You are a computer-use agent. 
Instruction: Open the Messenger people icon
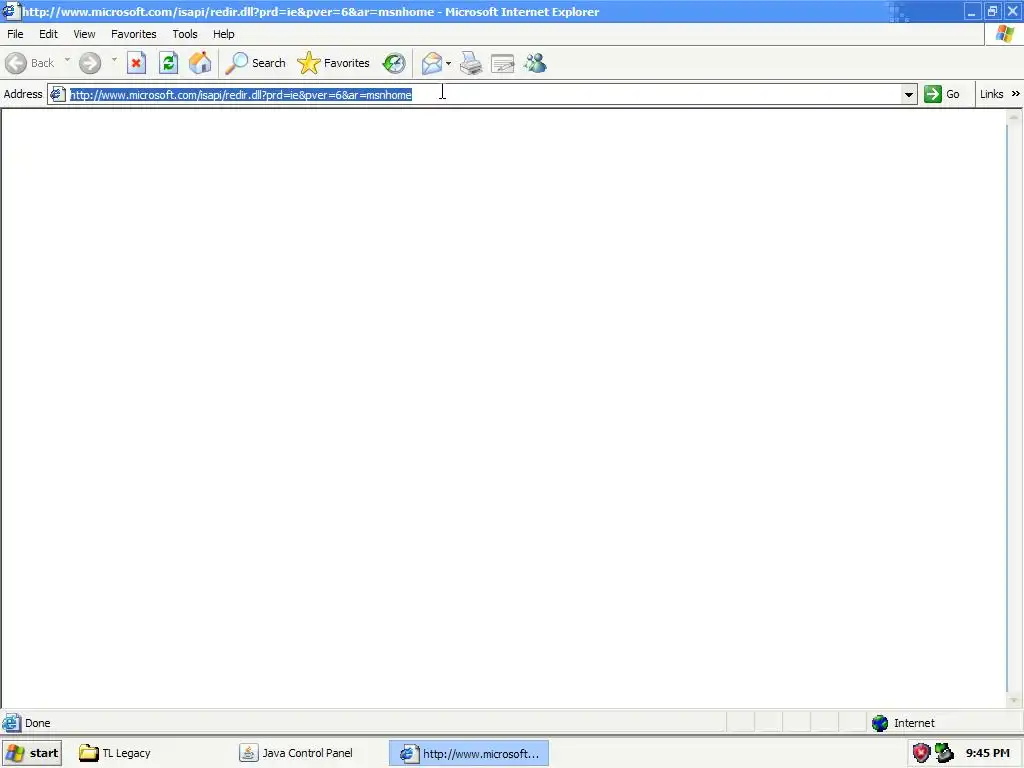click(x=535, y=63)
